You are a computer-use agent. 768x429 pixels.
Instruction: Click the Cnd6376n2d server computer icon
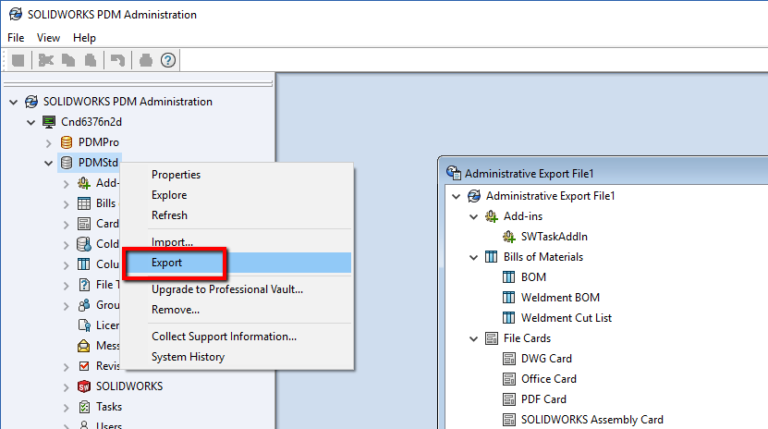48,122
